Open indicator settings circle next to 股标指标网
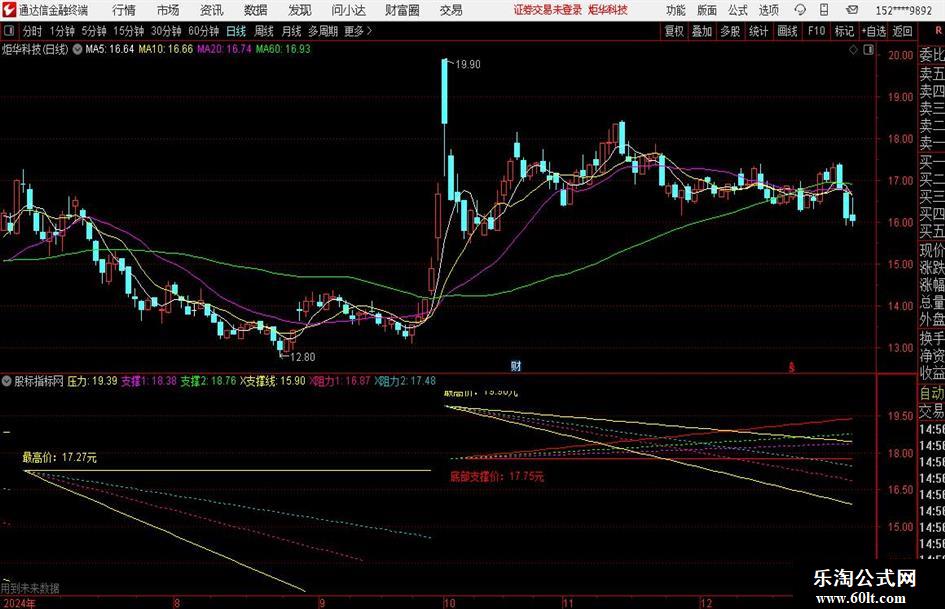 7,381
